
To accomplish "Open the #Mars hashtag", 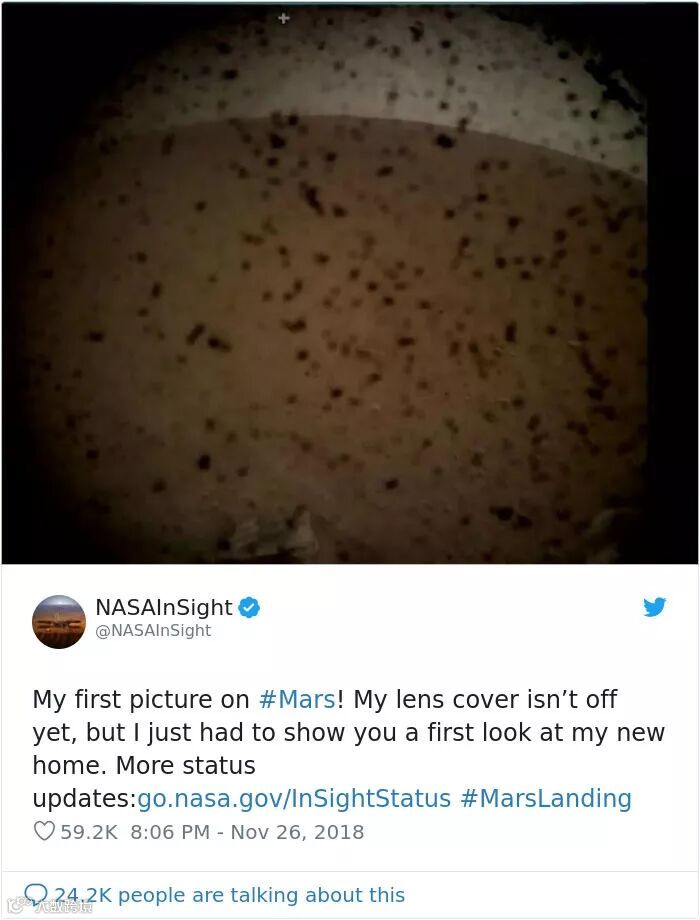I will (297, 699).
